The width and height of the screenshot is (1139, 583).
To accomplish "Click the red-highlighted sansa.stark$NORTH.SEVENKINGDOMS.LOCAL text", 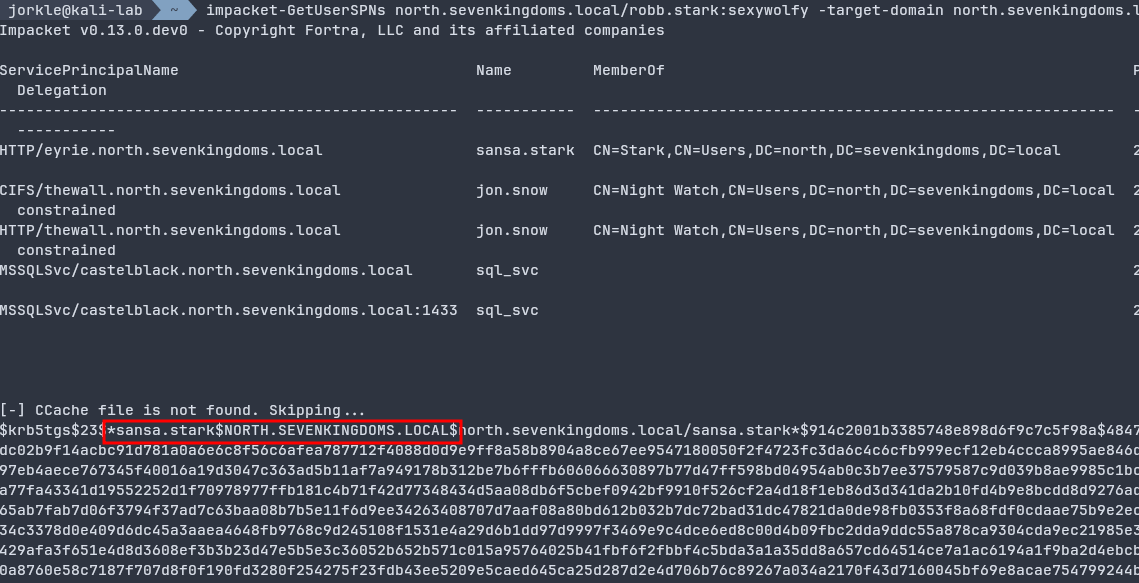I will tap(282, 430).
